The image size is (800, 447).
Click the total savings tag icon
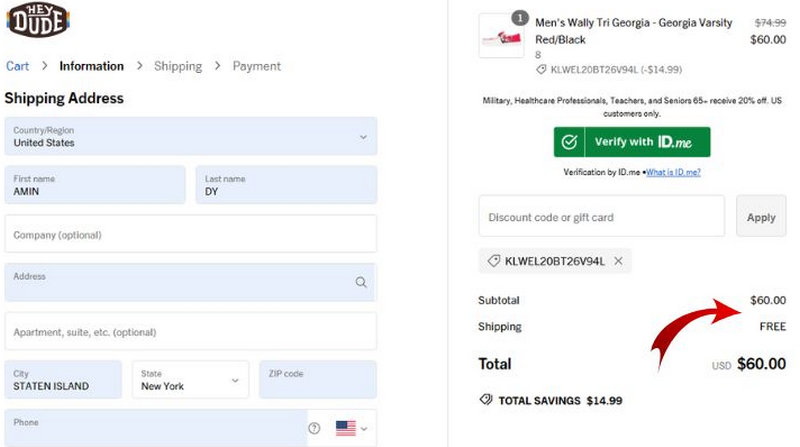tap(486, 400)
